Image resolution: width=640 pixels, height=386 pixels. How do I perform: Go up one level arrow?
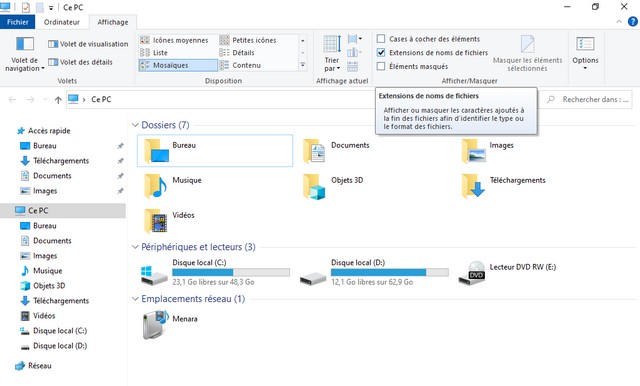click(x=58, y=100)
